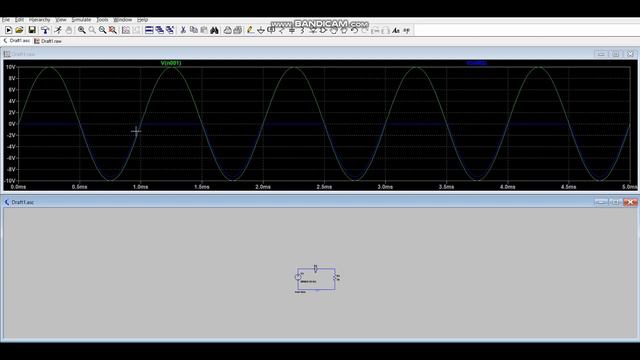Open the File menu

pos(6,20)
